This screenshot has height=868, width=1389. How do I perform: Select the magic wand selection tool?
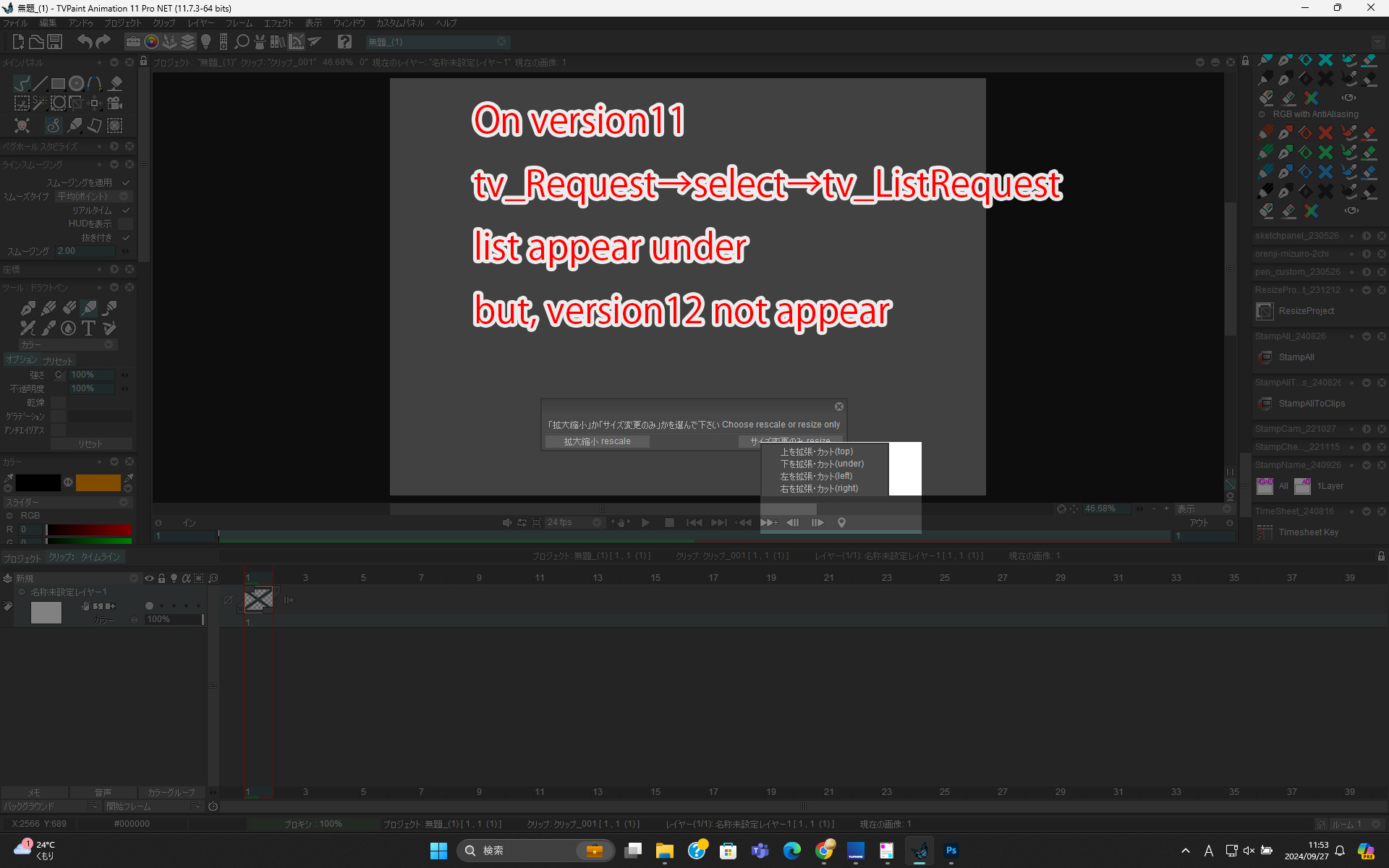point(40,103)
